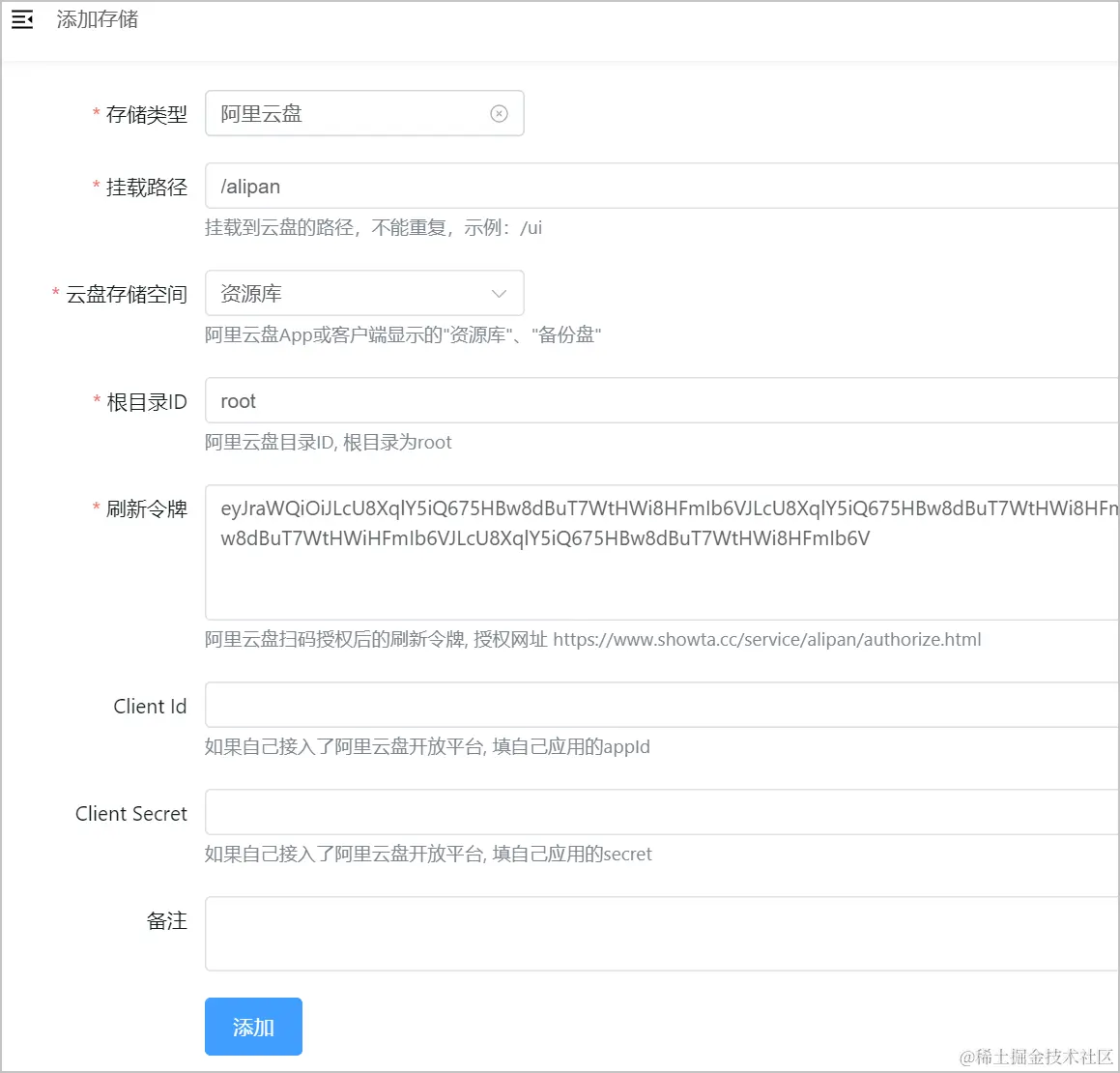Click the showta.cc authorize URL text

767,639
